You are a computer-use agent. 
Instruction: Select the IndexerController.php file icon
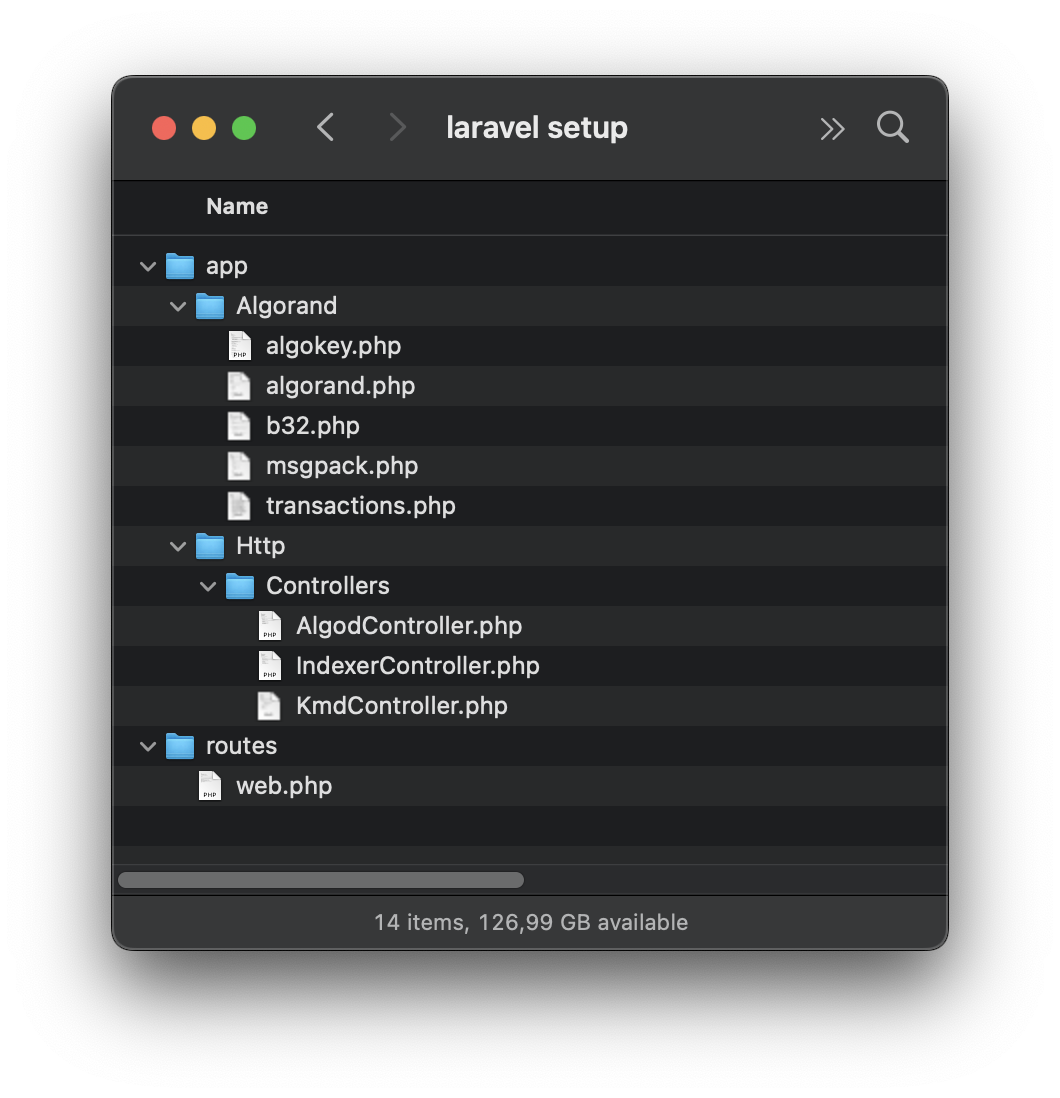(270, 666)
